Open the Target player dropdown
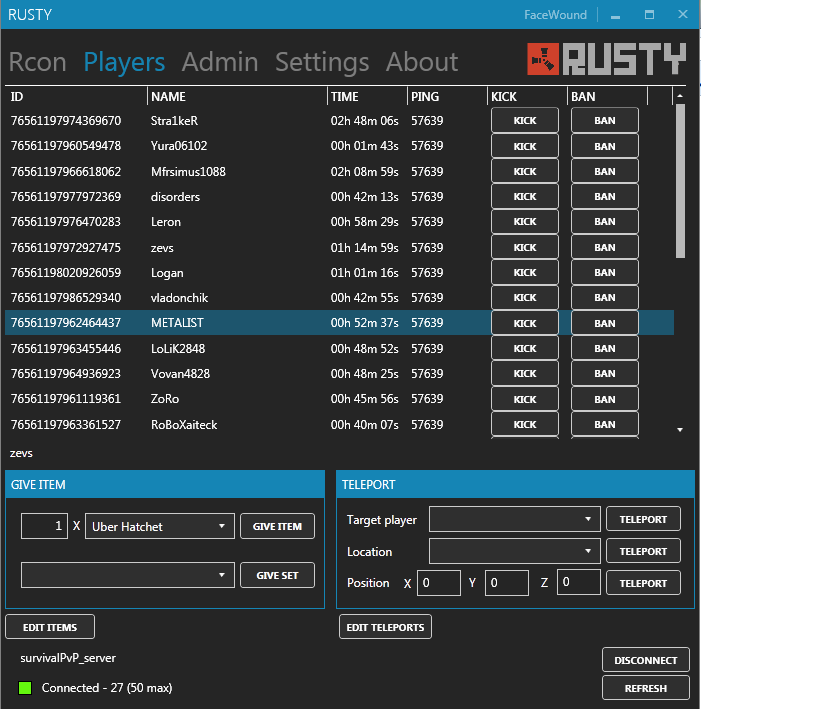The width and height of the screenshot is (816, 709). tap(515, 519)
